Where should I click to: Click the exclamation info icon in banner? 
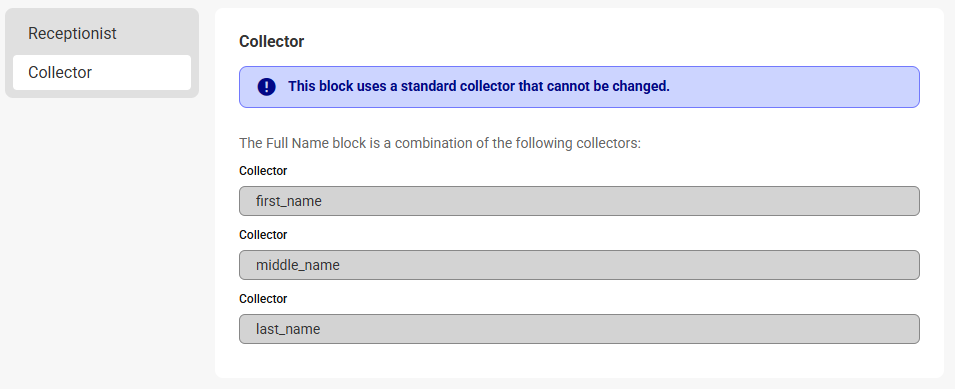click(267, 87)
